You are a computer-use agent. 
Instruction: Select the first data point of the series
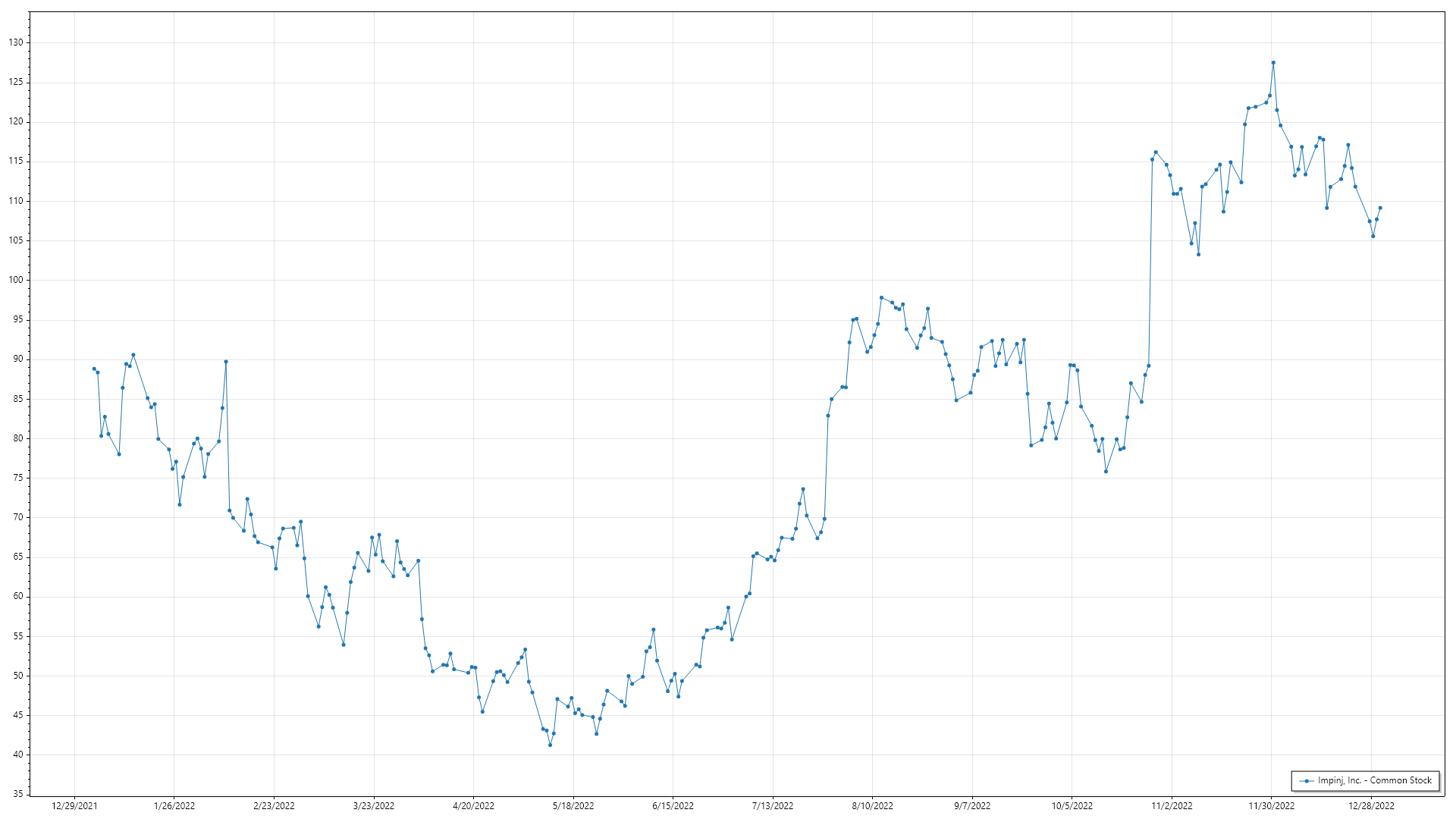[94, 369]
